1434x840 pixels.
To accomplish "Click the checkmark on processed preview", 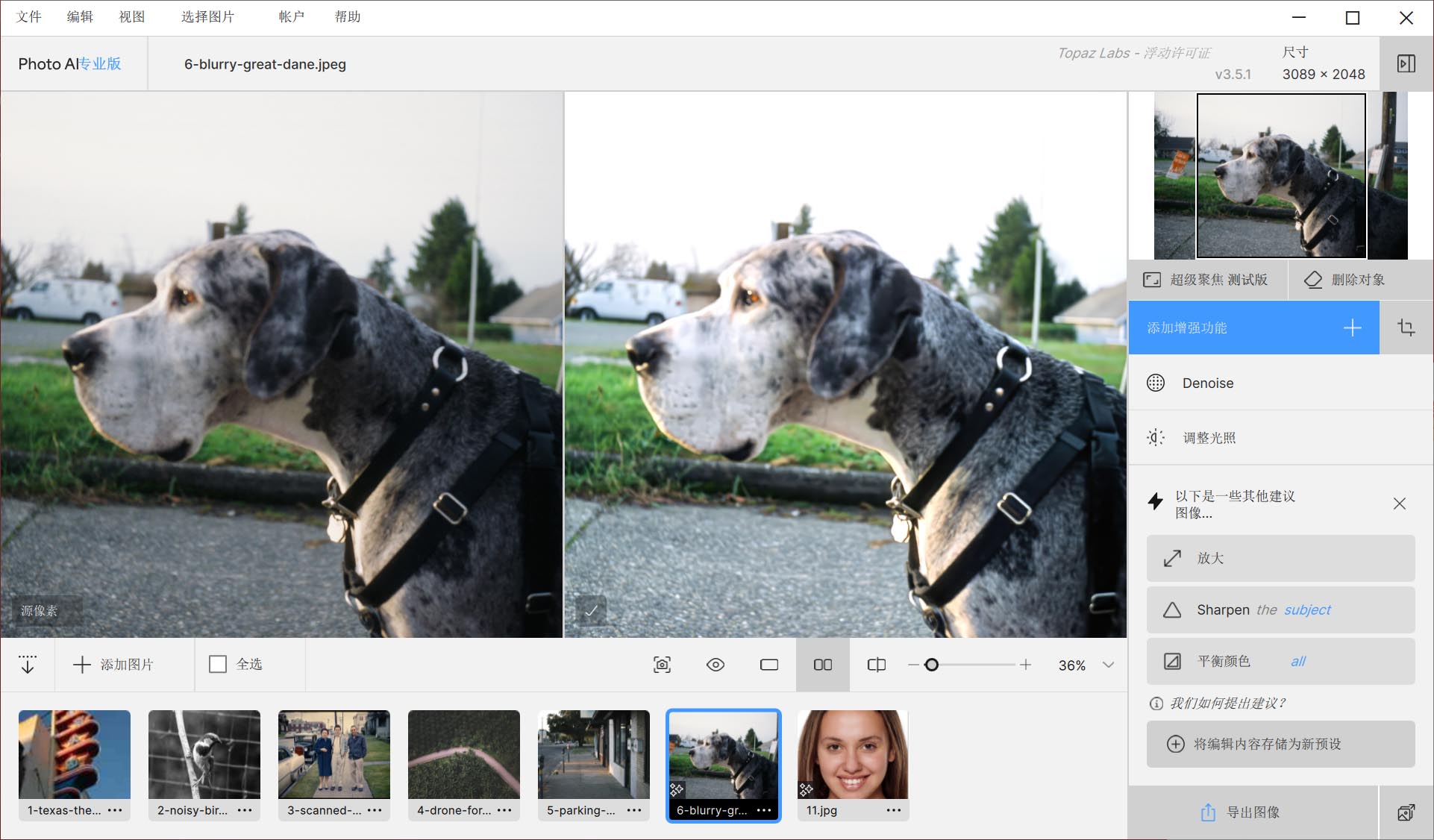I will click(591, 611).
